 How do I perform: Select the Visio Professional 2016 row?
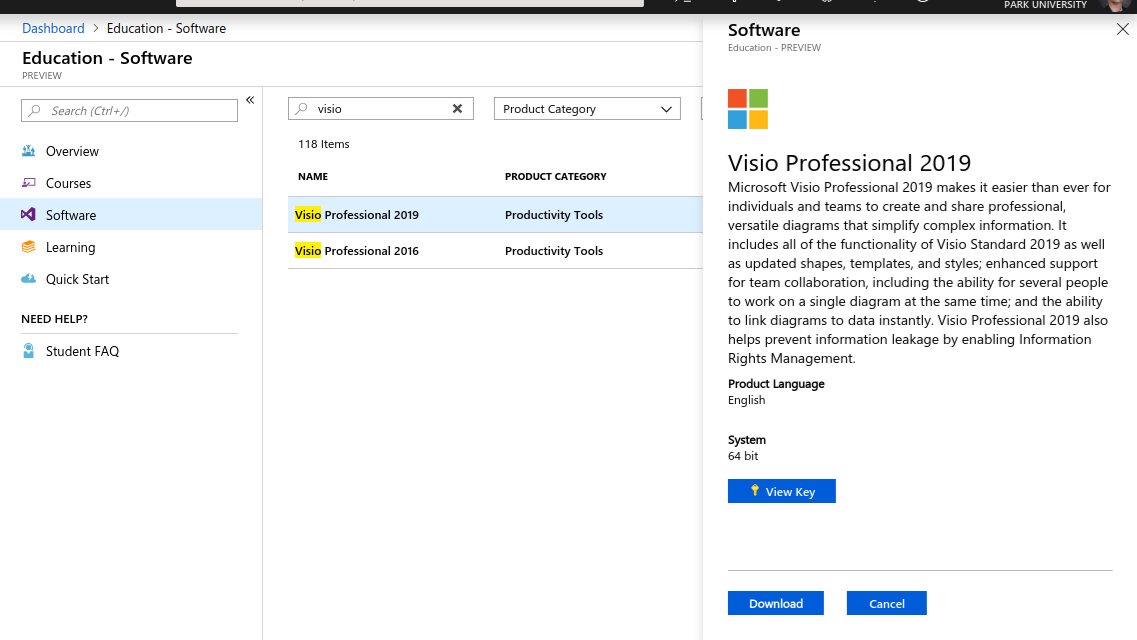[x=495, y=251]
